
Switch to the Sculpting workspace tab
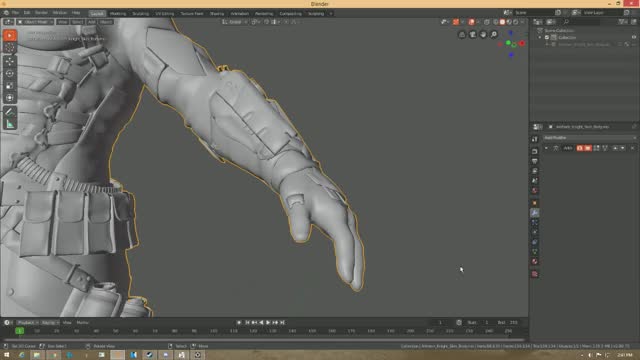click(140, 13)
